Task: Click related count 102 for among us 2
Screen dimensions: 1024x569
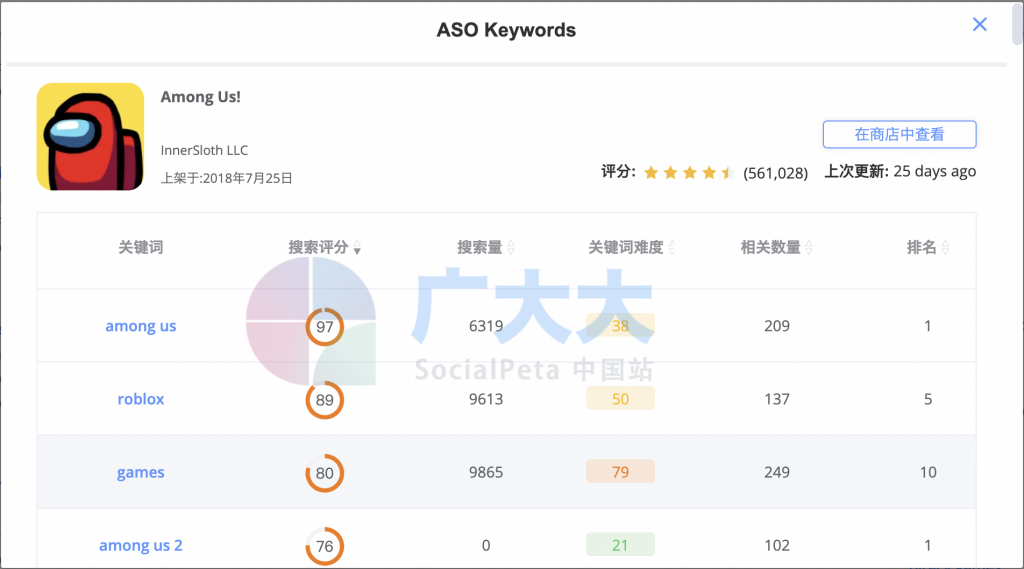Action: 777,545
